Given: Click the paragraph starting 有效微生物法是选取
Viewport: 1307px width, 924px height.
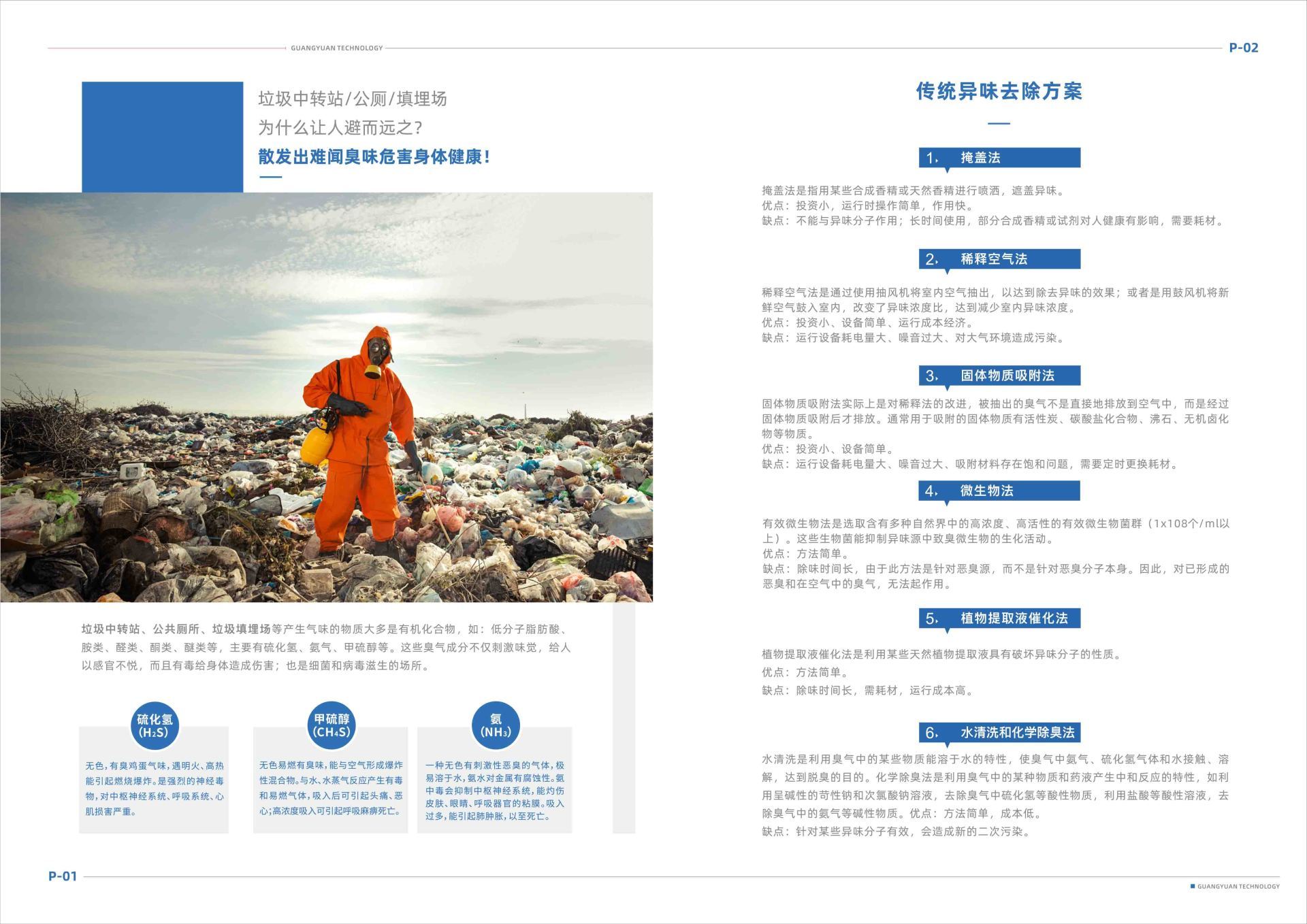Looking at the screenshot, I should point(995,531).
